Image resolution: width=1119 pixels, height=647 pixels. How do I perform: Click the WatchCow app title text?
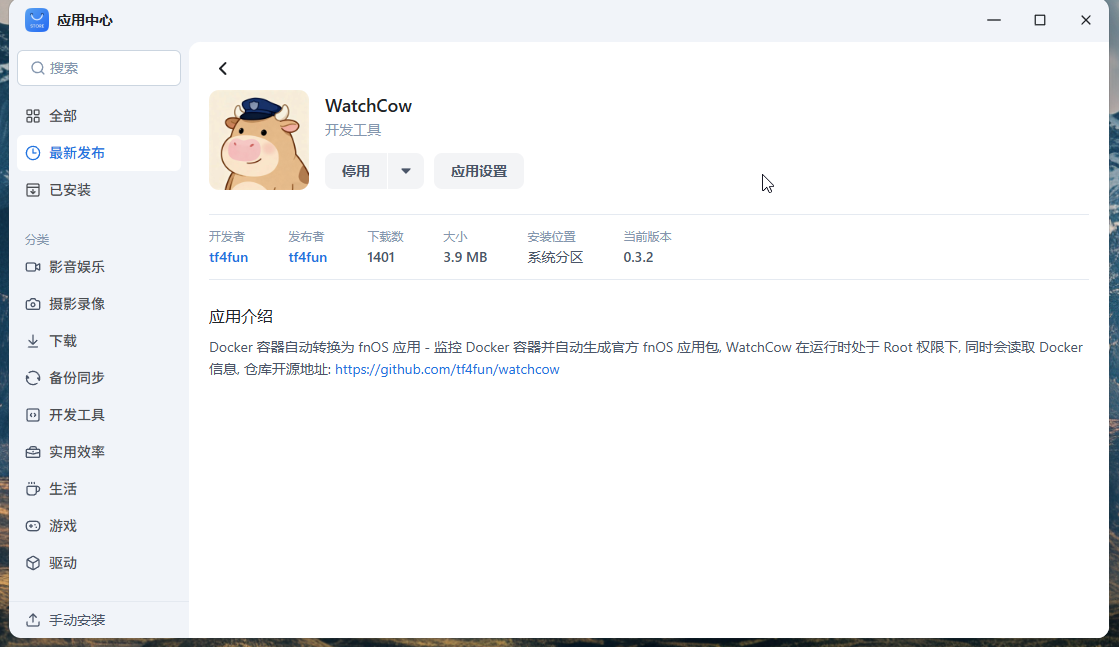point(368,106)
